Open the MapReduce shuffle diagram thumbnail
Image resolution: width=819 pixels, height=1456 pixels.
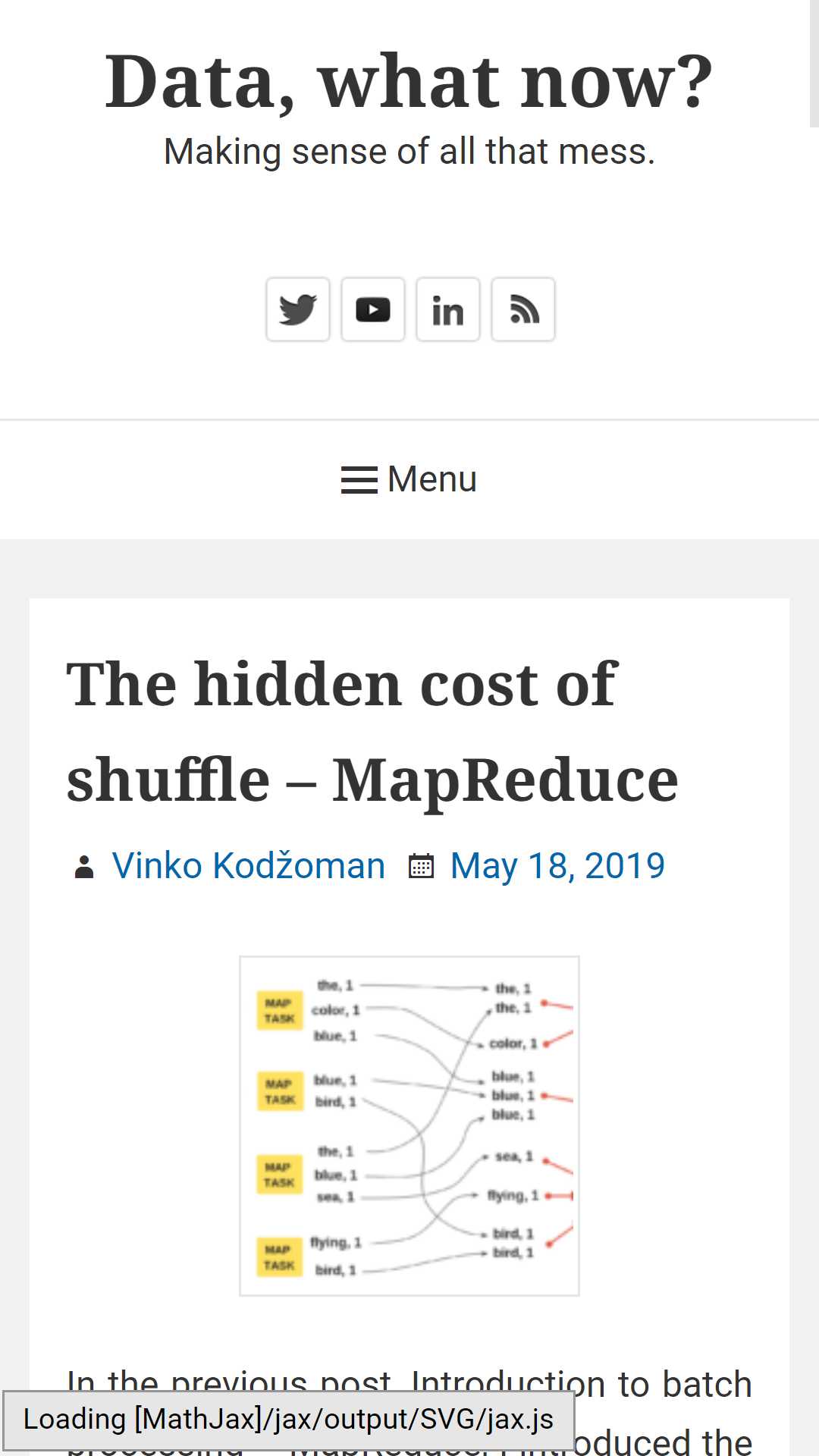(x=409, y=1126)
